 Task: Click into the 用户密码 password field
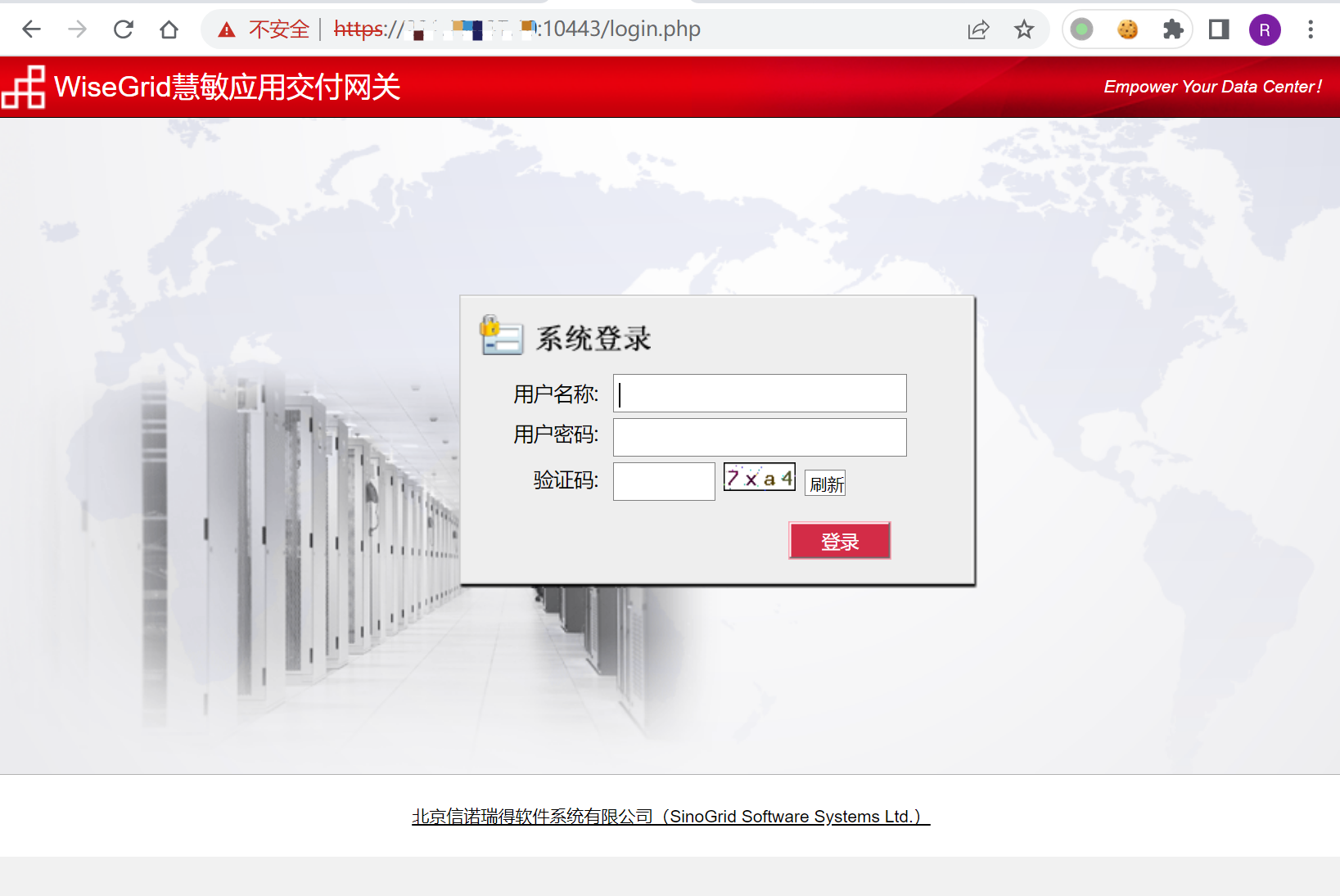(x=760, y=437)
